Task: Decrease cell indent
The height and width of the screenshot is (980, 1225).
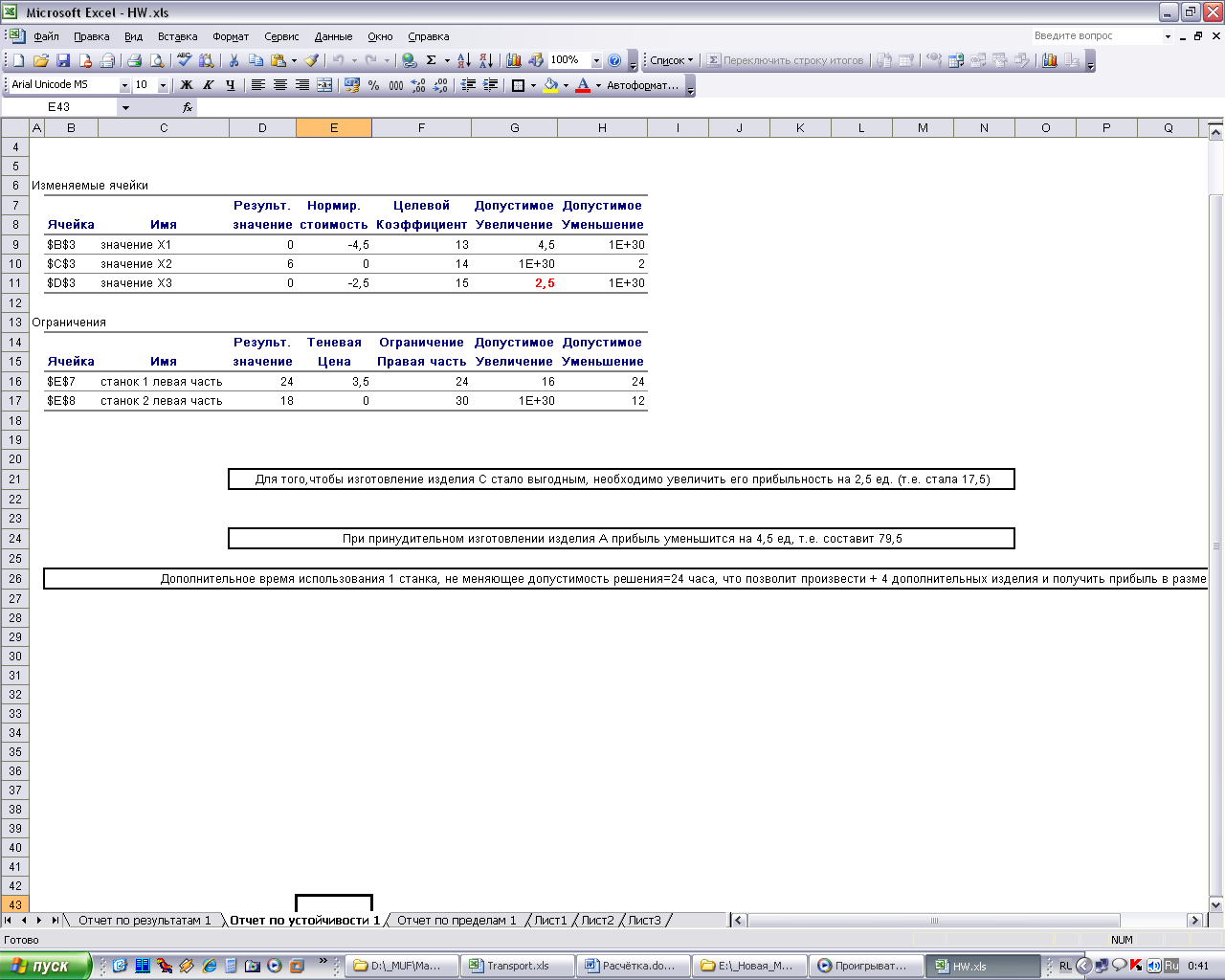Action: pyautogui.click(x=468, y=85)
